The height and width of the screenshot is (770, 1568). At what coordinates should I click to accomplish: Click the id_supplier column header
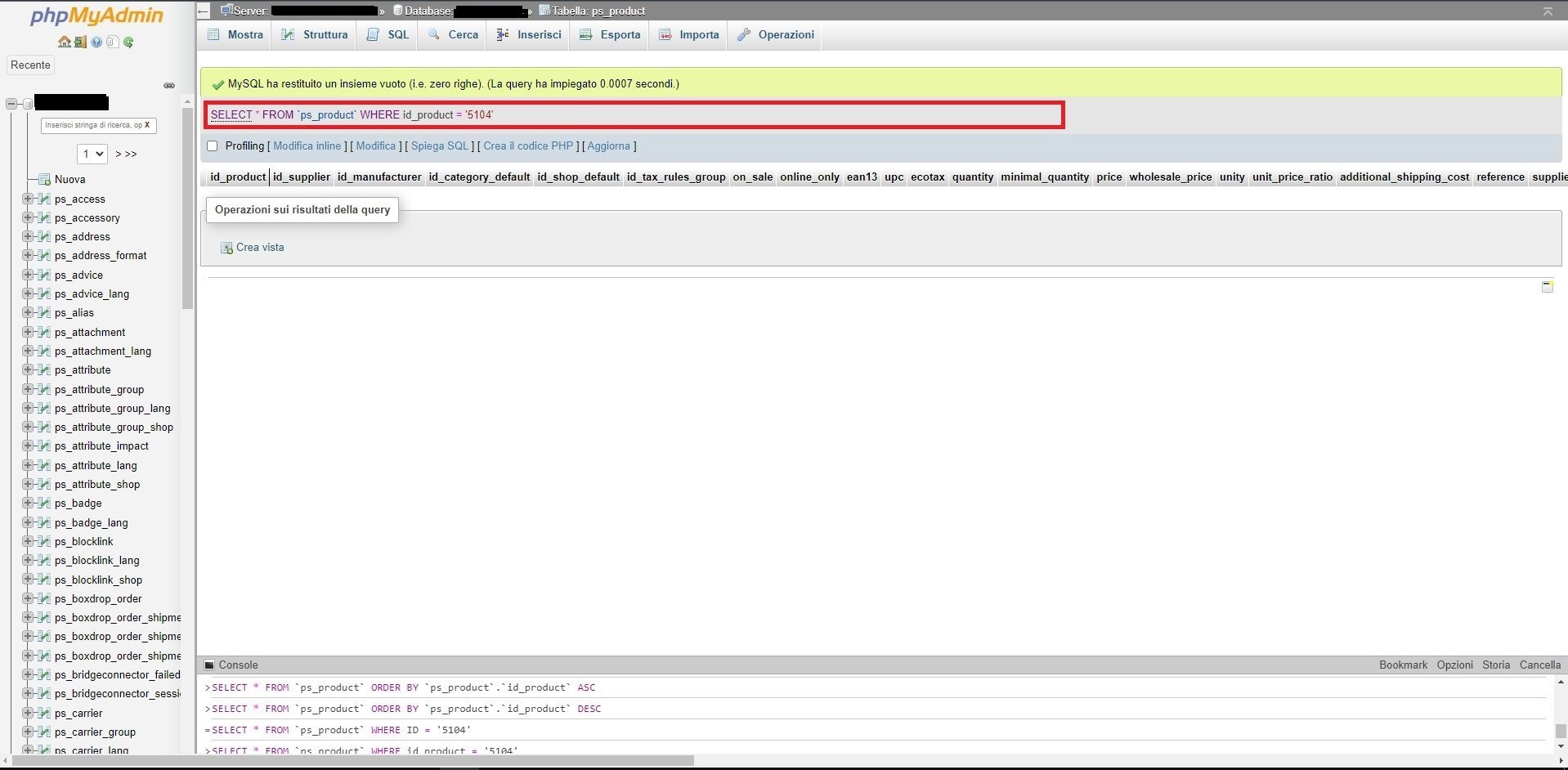coord(302,177)
